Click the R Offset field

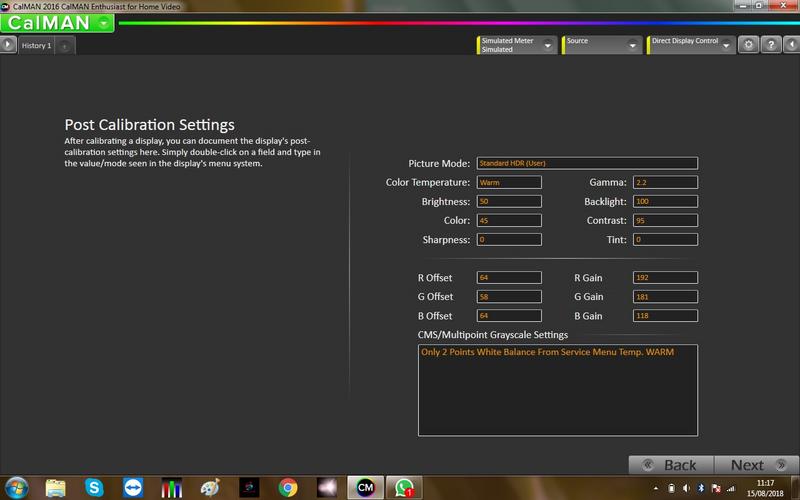coord(509,278)
